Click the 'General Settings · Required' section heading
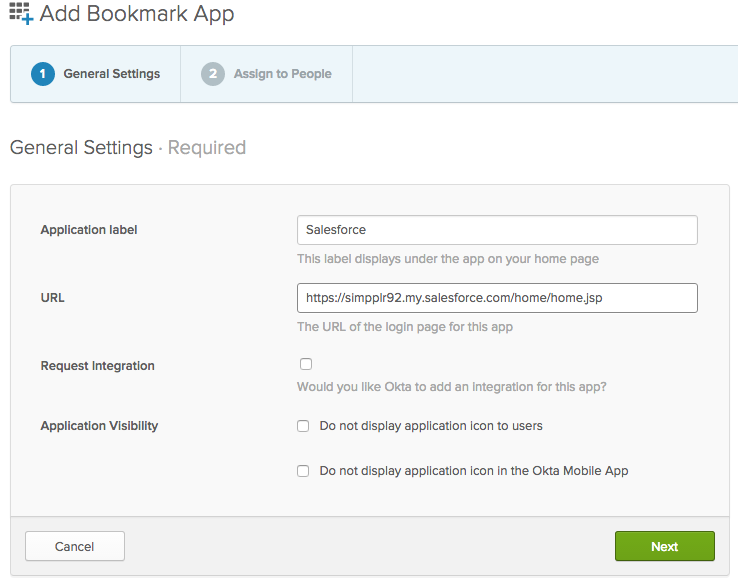 (x=128, y=147)
